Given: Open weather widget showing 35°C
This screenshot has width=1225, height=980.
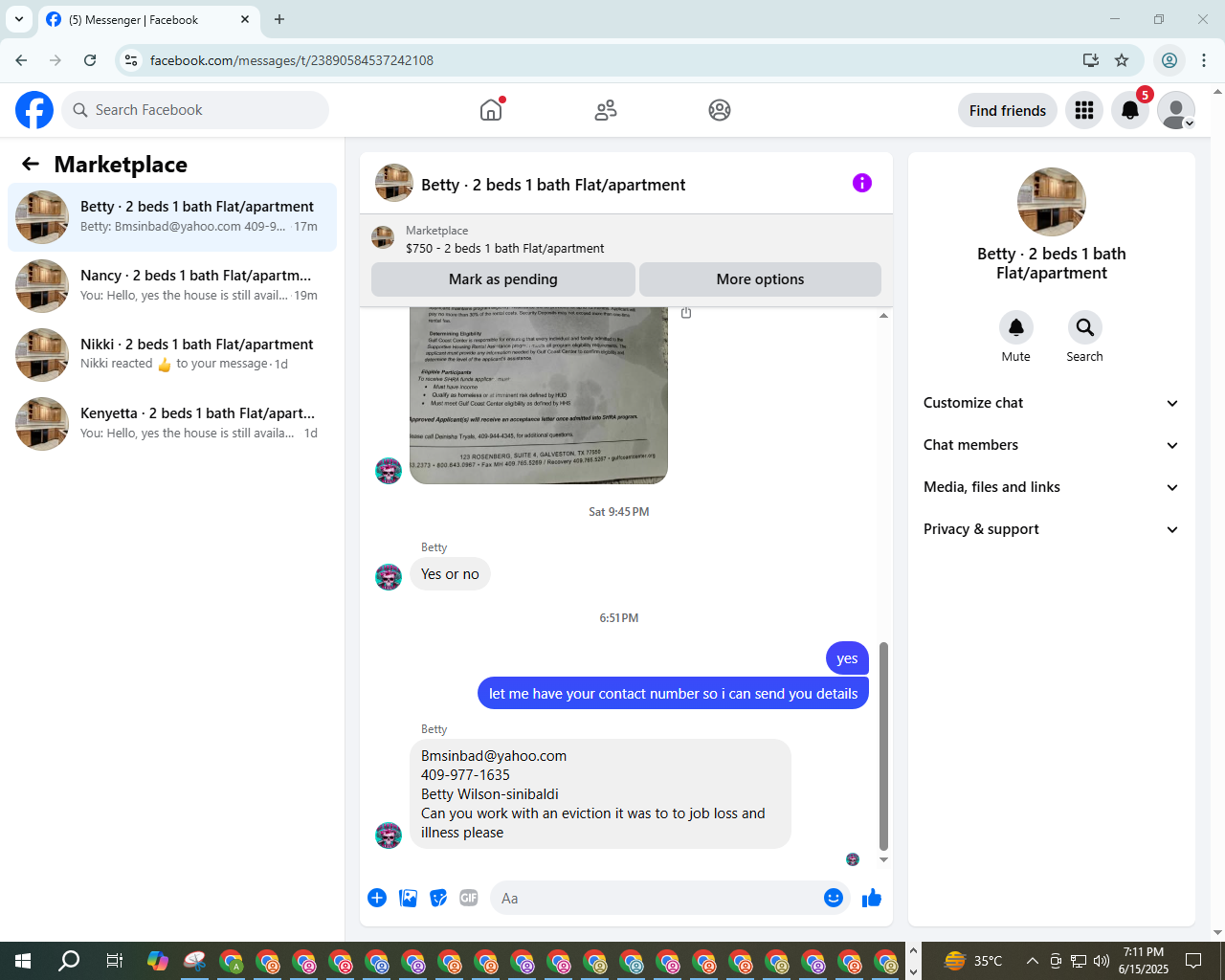Looking at the screenshot, I should (973, 961).
